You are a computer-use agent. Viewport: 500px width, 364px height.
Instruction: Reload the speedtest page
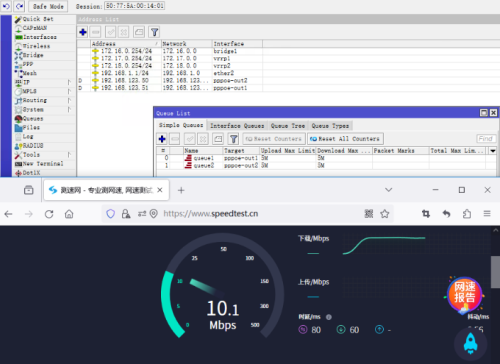[49, 214]
